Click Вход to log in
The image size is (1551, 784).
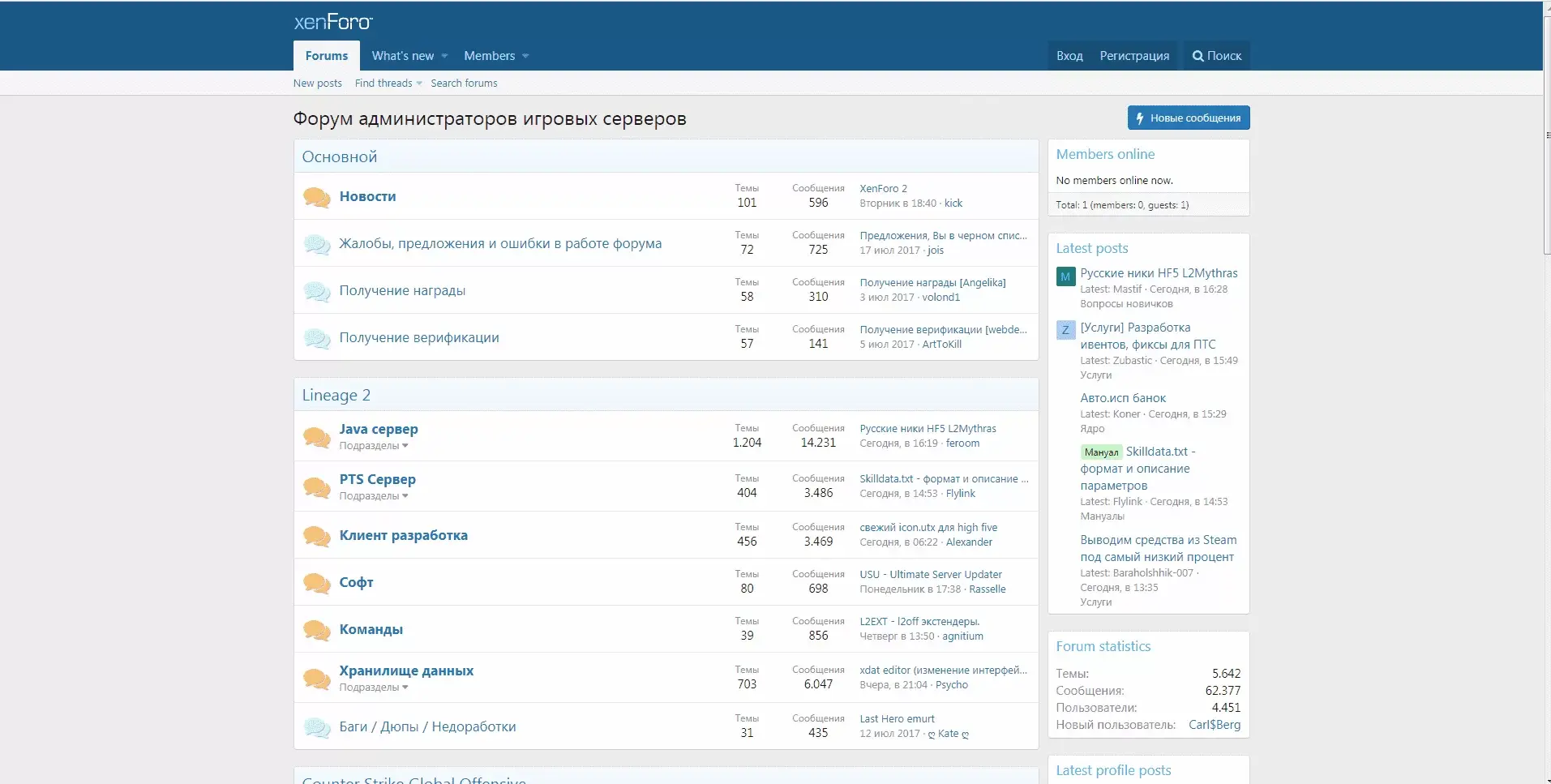[1069, 56]
